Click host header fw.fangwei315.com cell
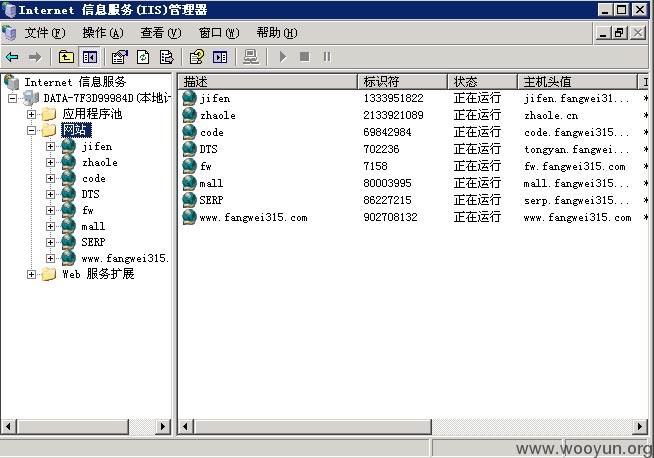 [x=575, y=166]
